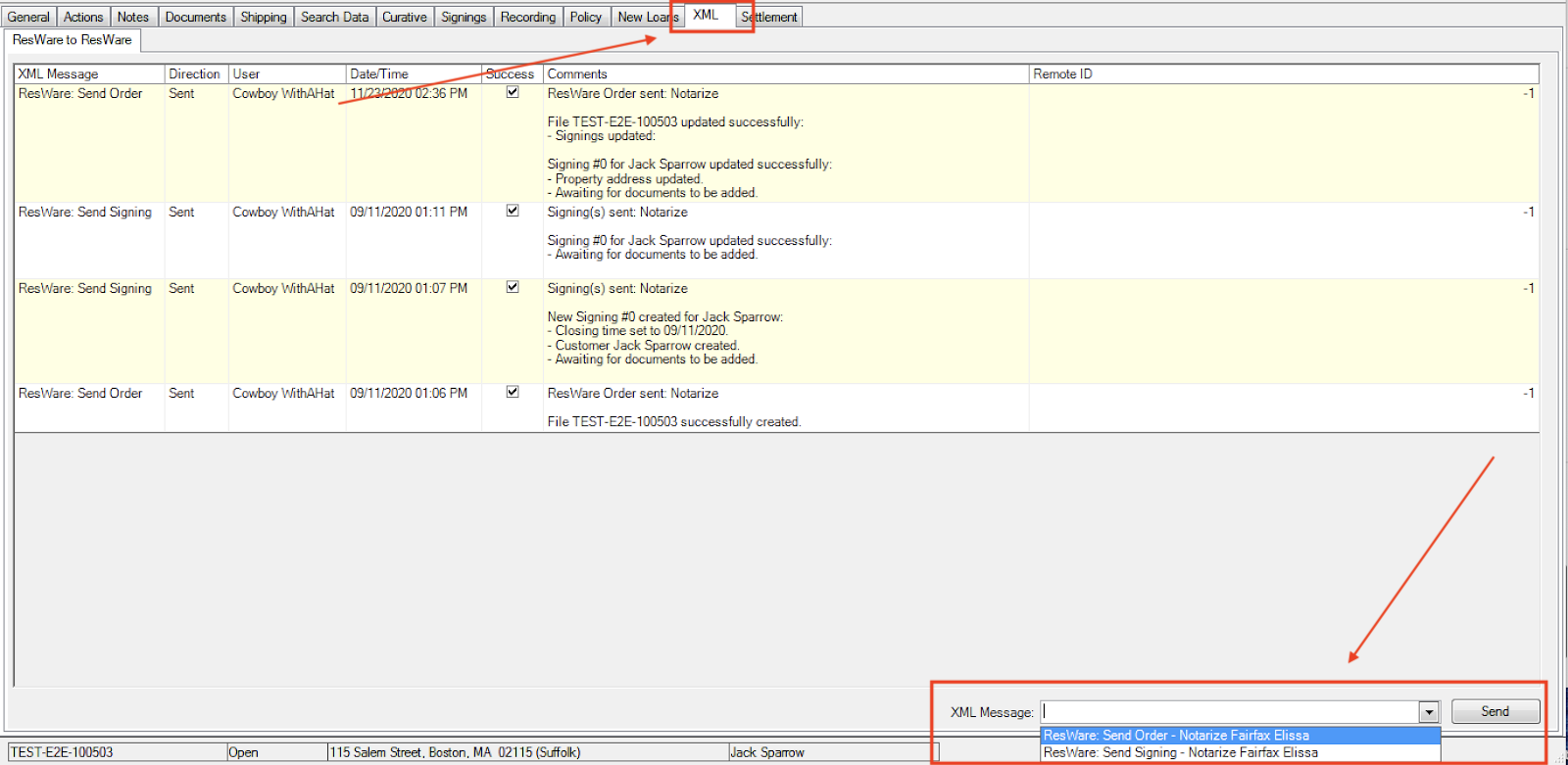The image size is (1568, 765).
Task: Select the Shipping tab
Action: (x=264, y=17)
